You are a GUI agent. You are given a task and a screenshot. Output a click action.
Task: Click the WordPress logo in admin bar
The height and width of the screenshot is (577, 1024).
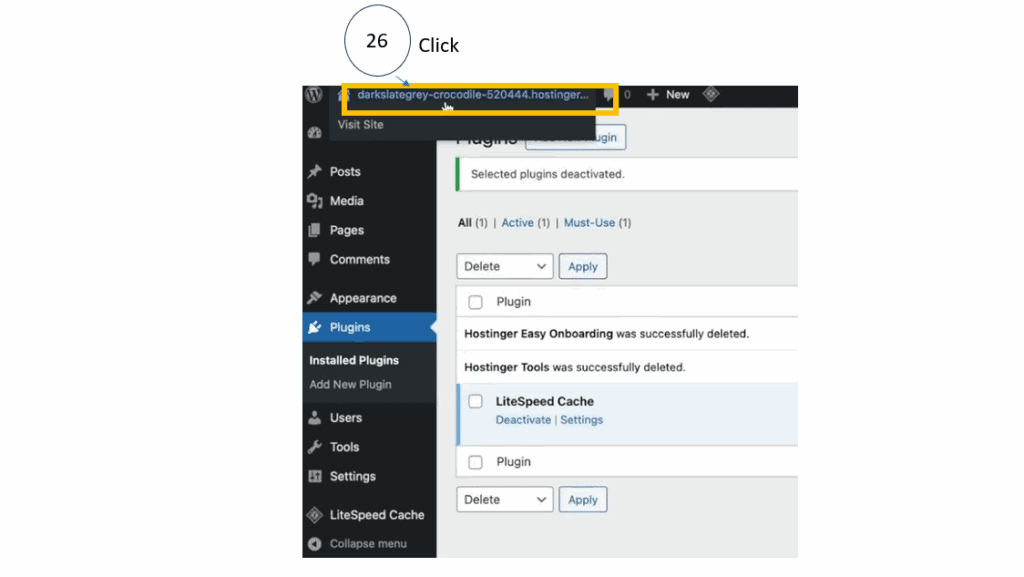click(314, 95)
